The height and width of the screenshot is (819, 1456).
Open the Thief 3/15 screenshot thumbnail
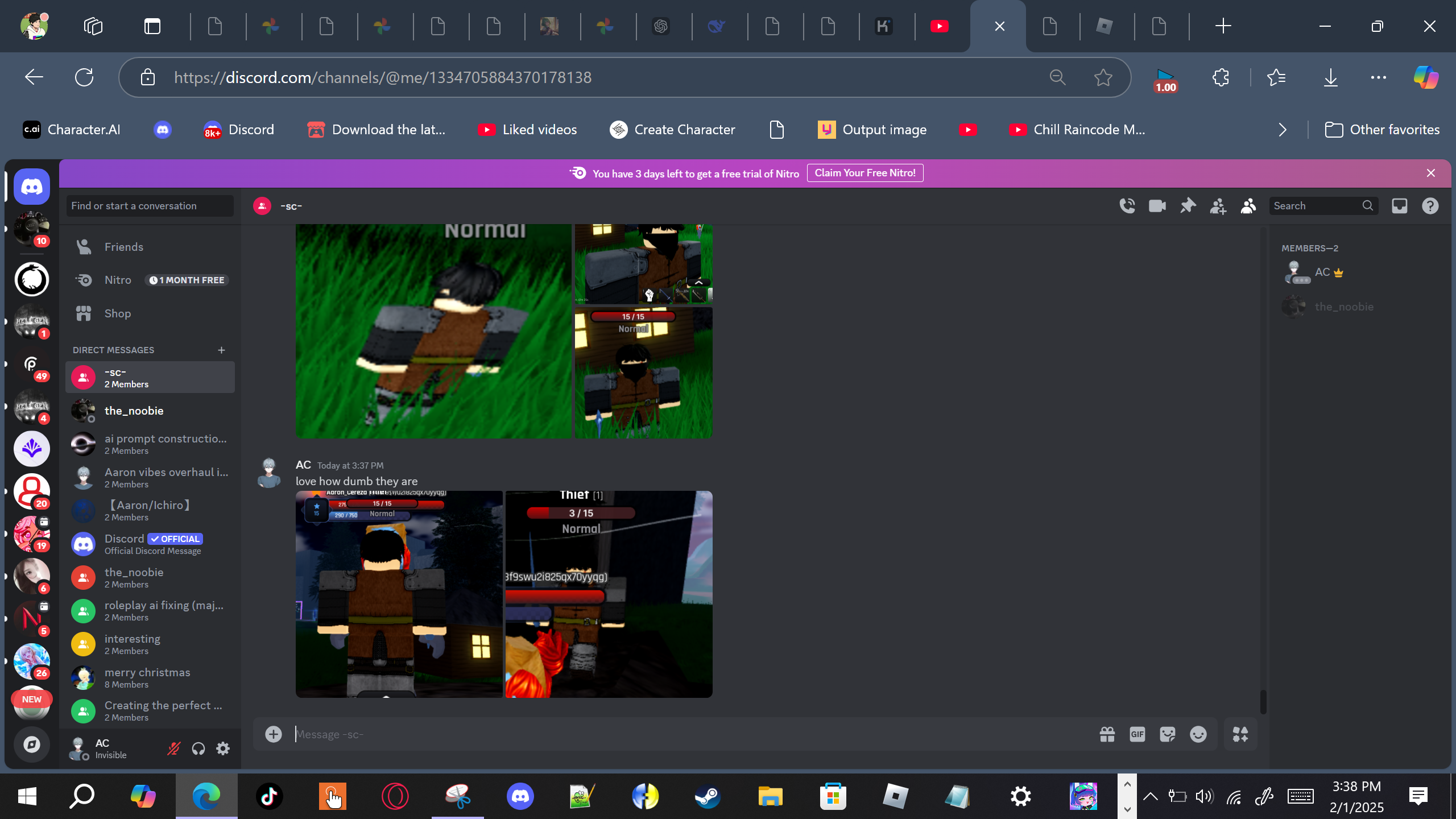pos(609,594)
